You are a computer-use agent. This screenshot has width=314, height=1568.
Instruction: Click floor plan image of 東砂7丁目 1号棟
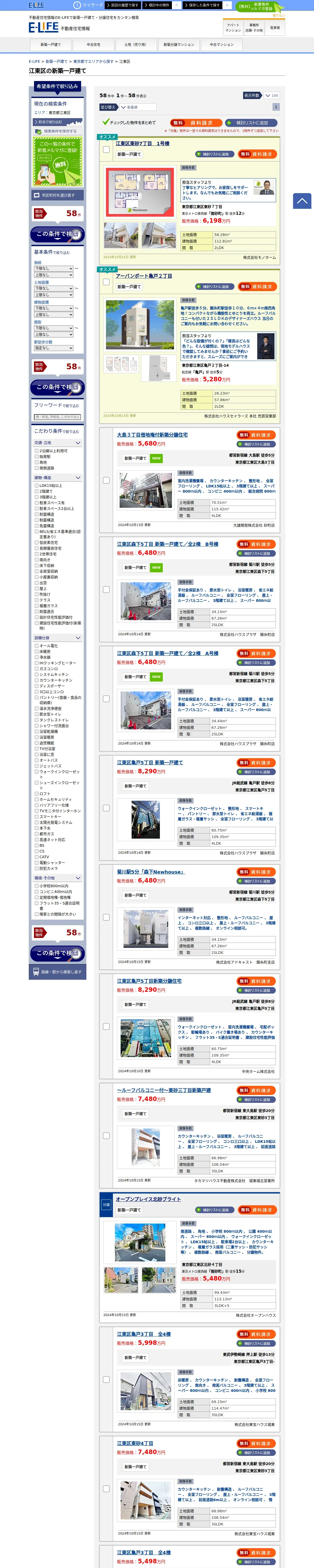point(140,192)
